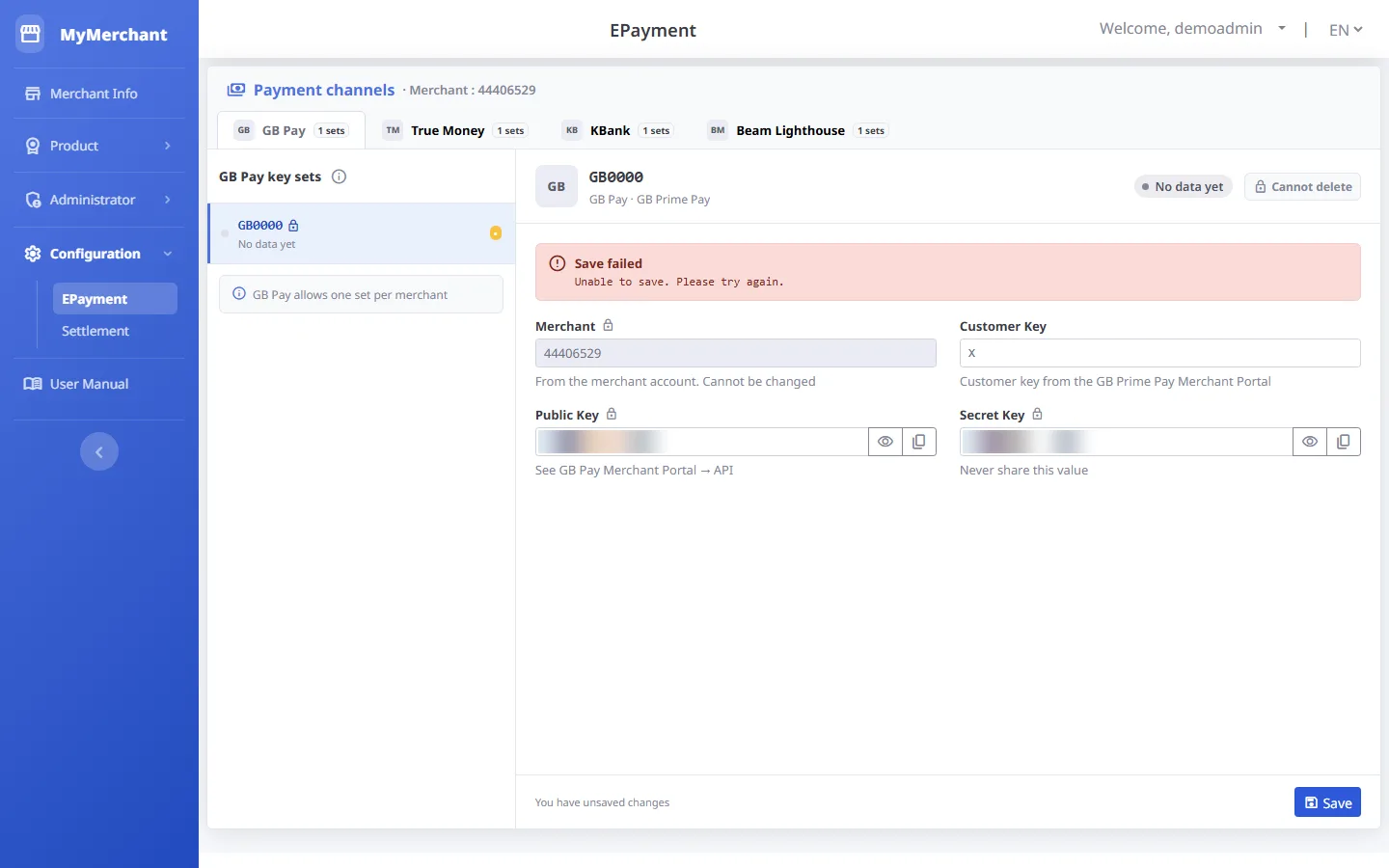Click the yellow unsaved indicator on GB0000
The height and width of the screenshot is (868, 1389).
(496, 232)
